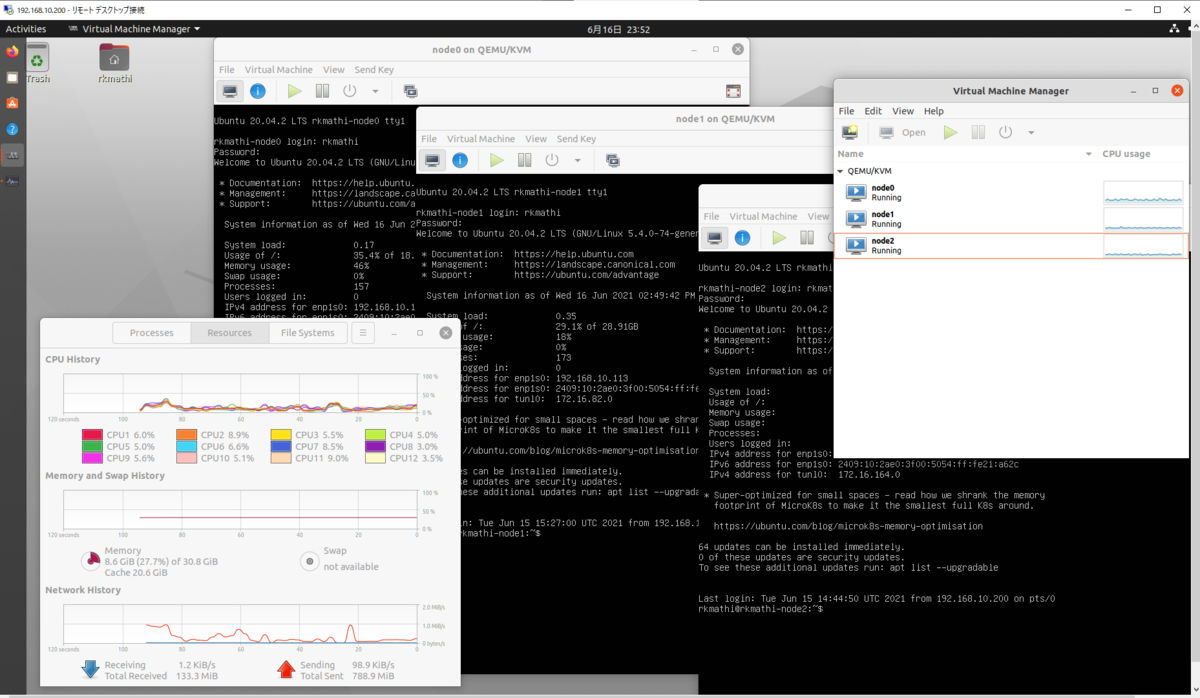The width and height of the screenshot is (1200, 698).
Task: Open Send Key menu in node0 window
Action: (374, 70)
